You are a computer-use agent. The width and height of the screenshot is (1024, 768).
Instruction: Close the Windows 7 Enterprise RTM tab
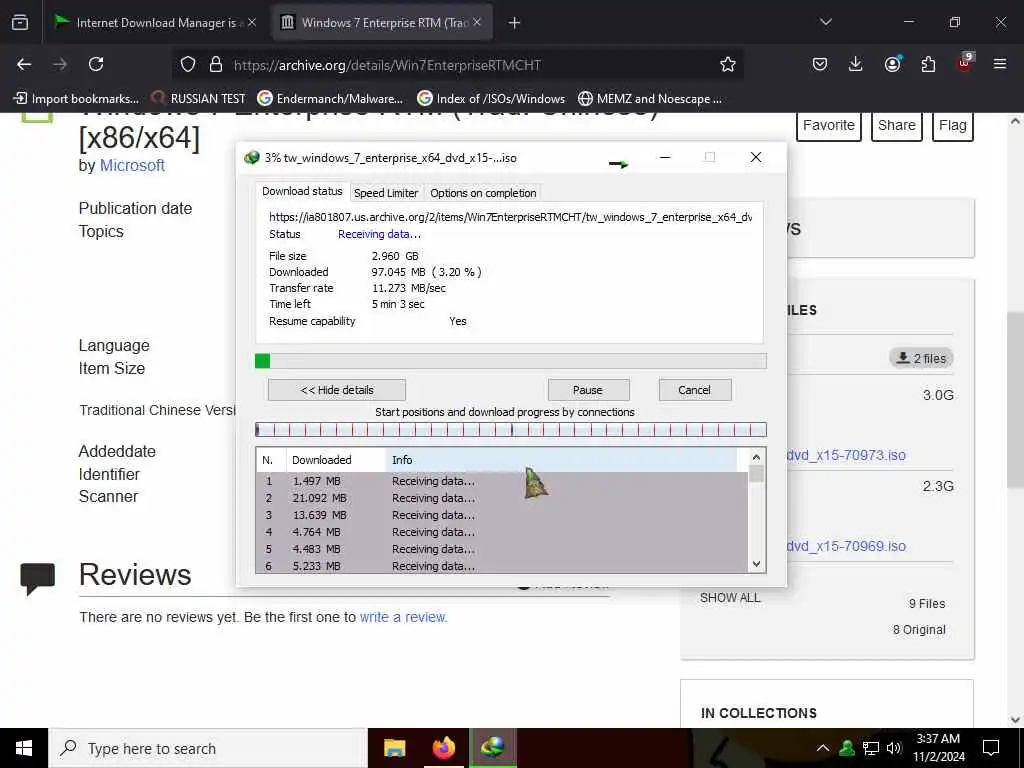(477, 23)
